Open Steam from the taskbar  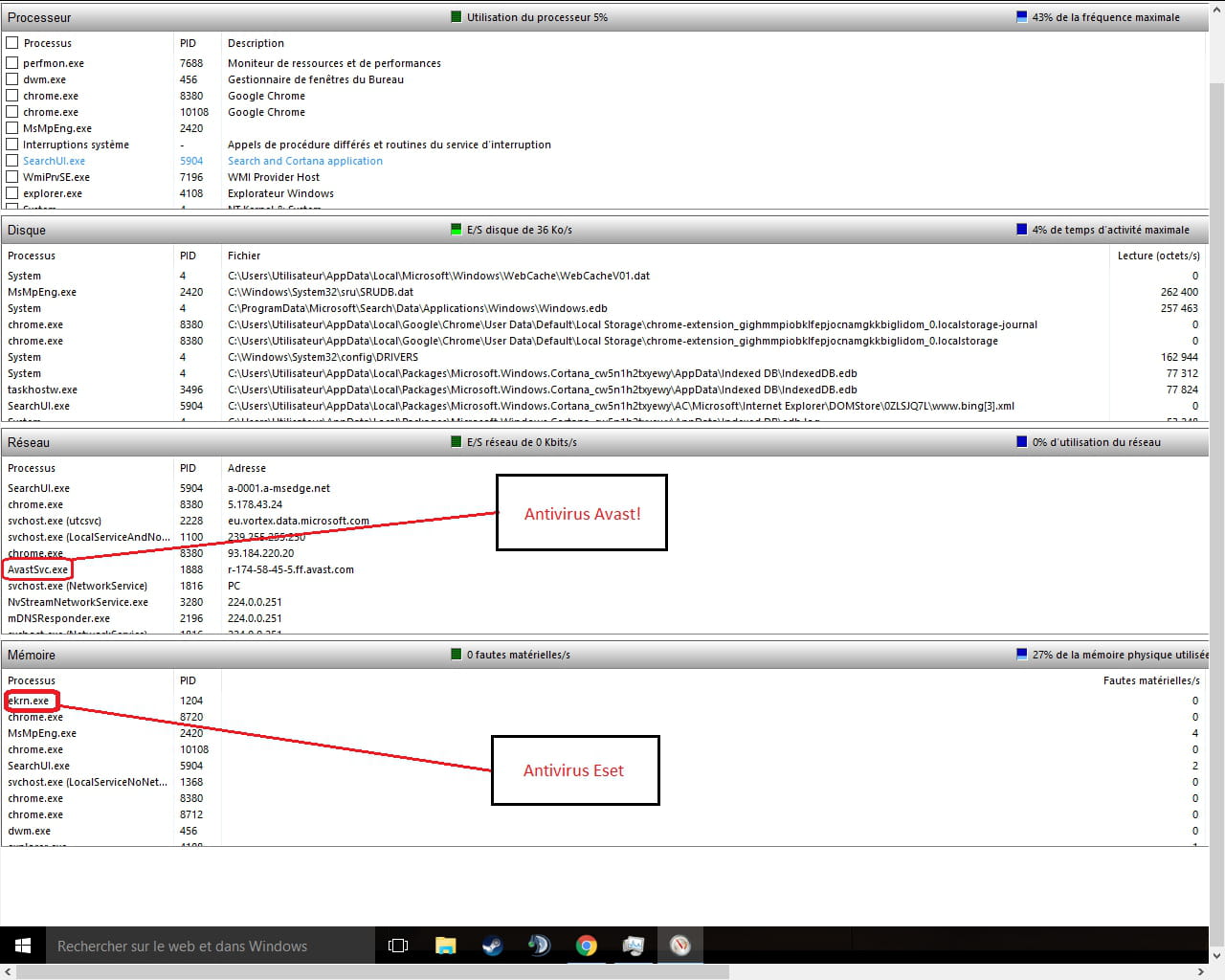pyautogui.click(x=492, y=946)
